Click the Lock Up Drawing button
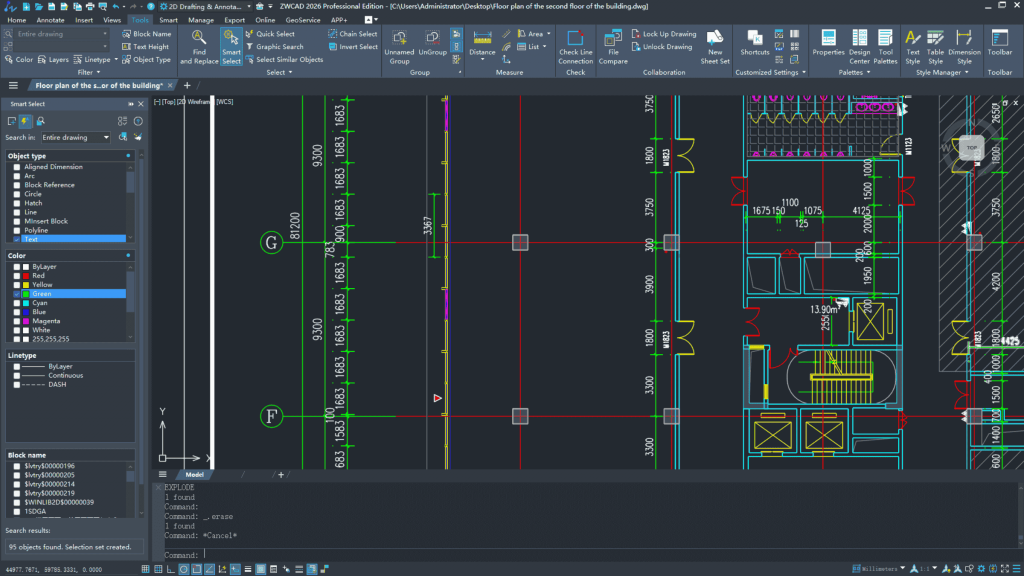 pos(666,33)
